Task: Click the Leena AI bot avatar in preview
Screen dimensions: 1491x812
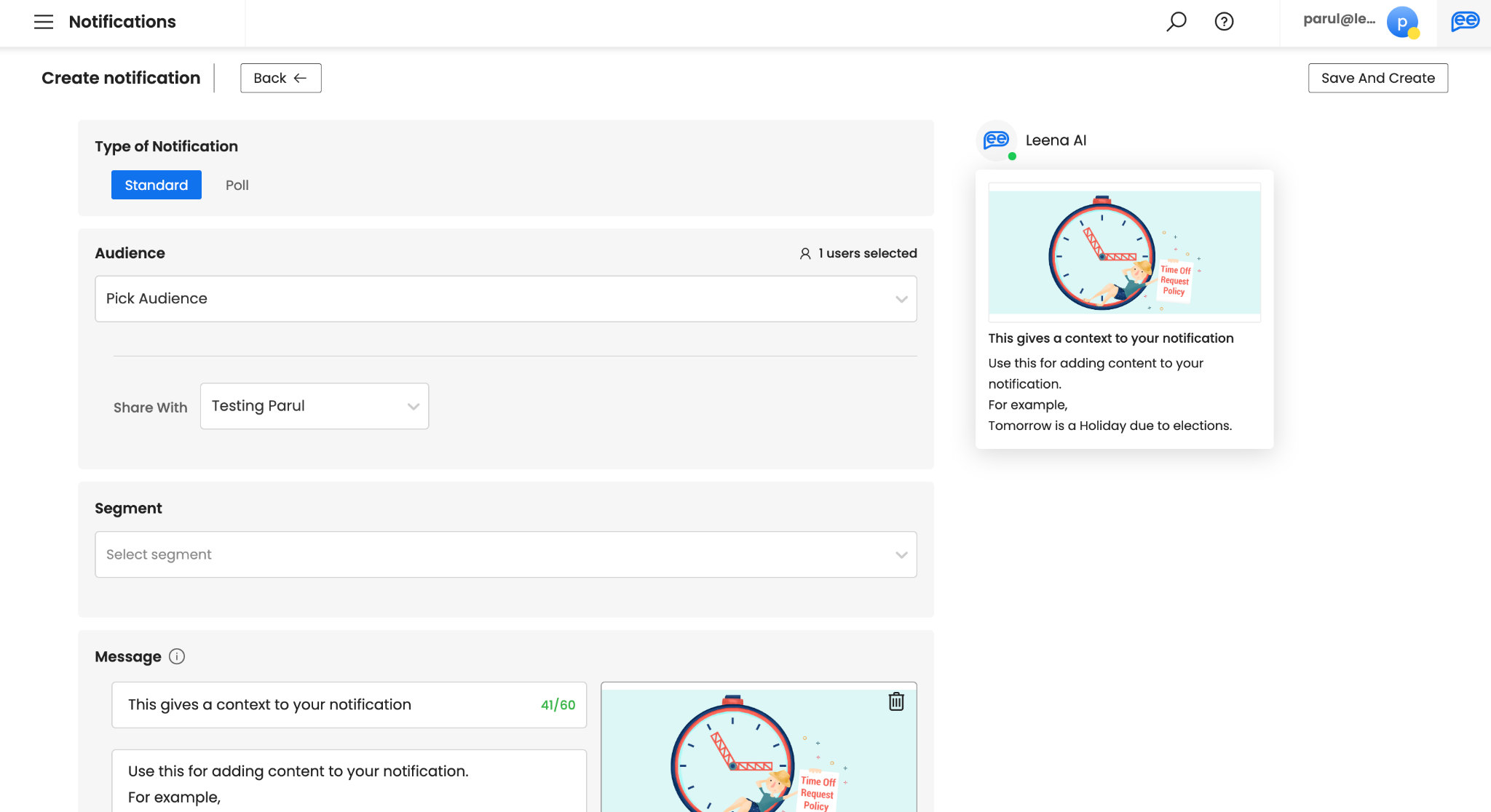Action: tap(996, 140)
